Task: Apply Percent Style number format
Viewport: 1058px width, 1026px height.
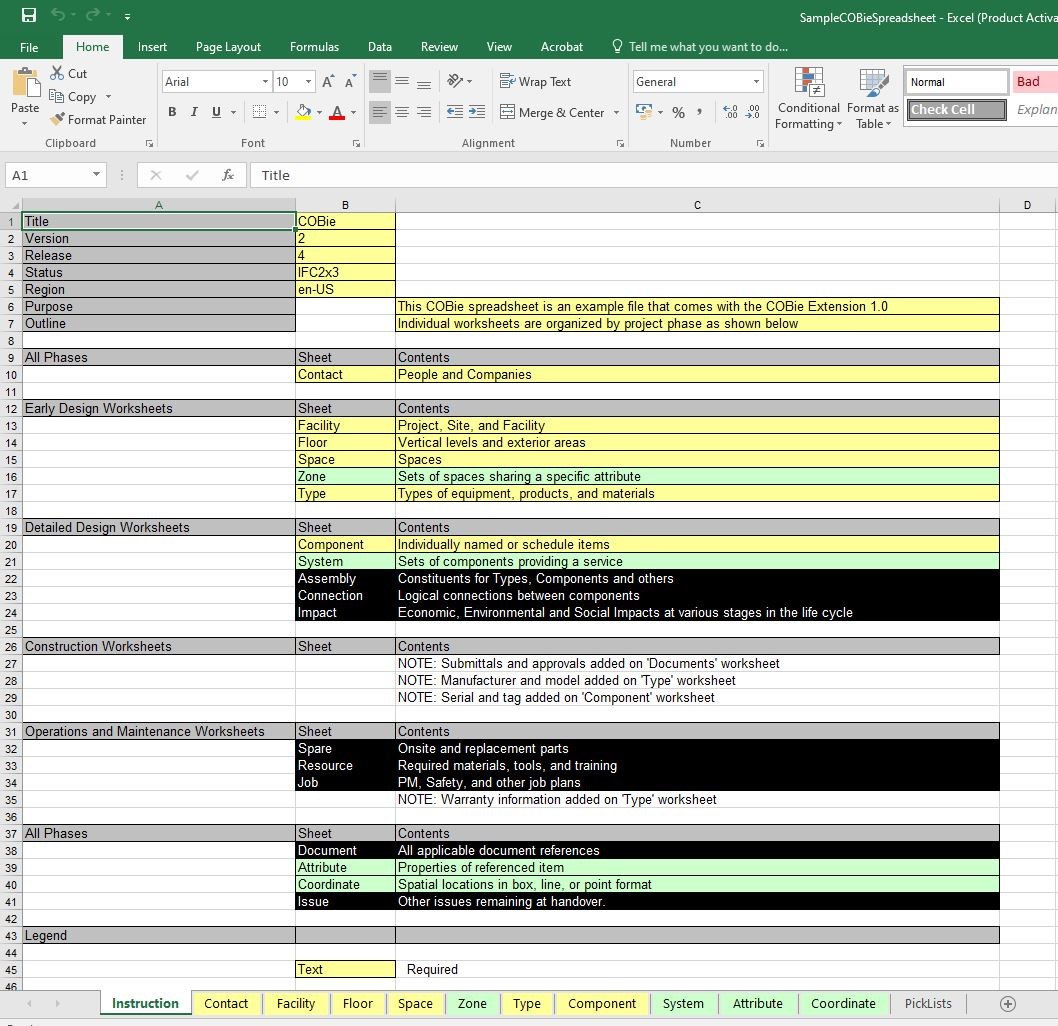Action: (678, 113)
